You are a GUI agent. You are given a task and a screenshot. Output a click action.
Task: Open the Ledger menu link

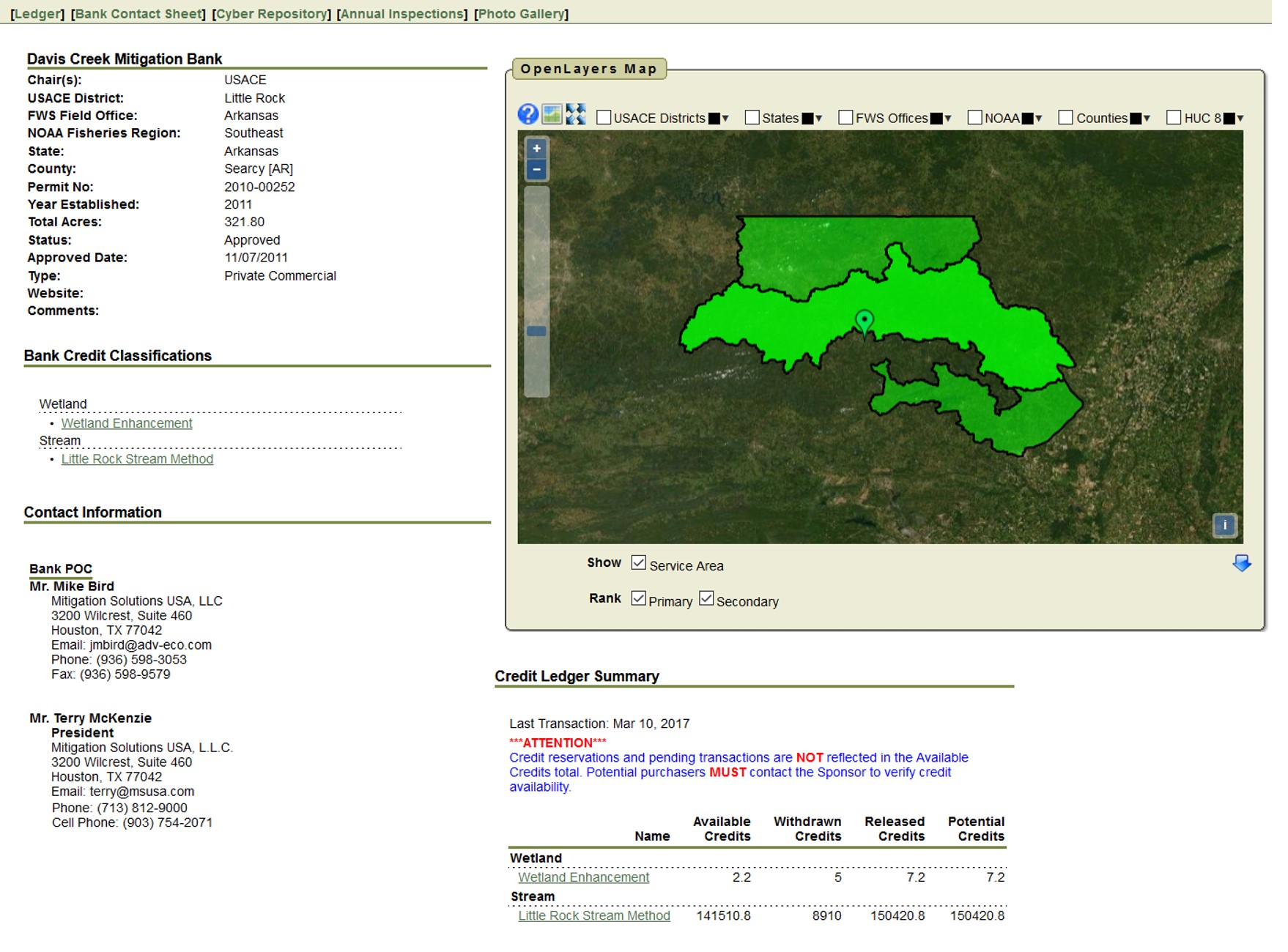[x=37, y=14]
